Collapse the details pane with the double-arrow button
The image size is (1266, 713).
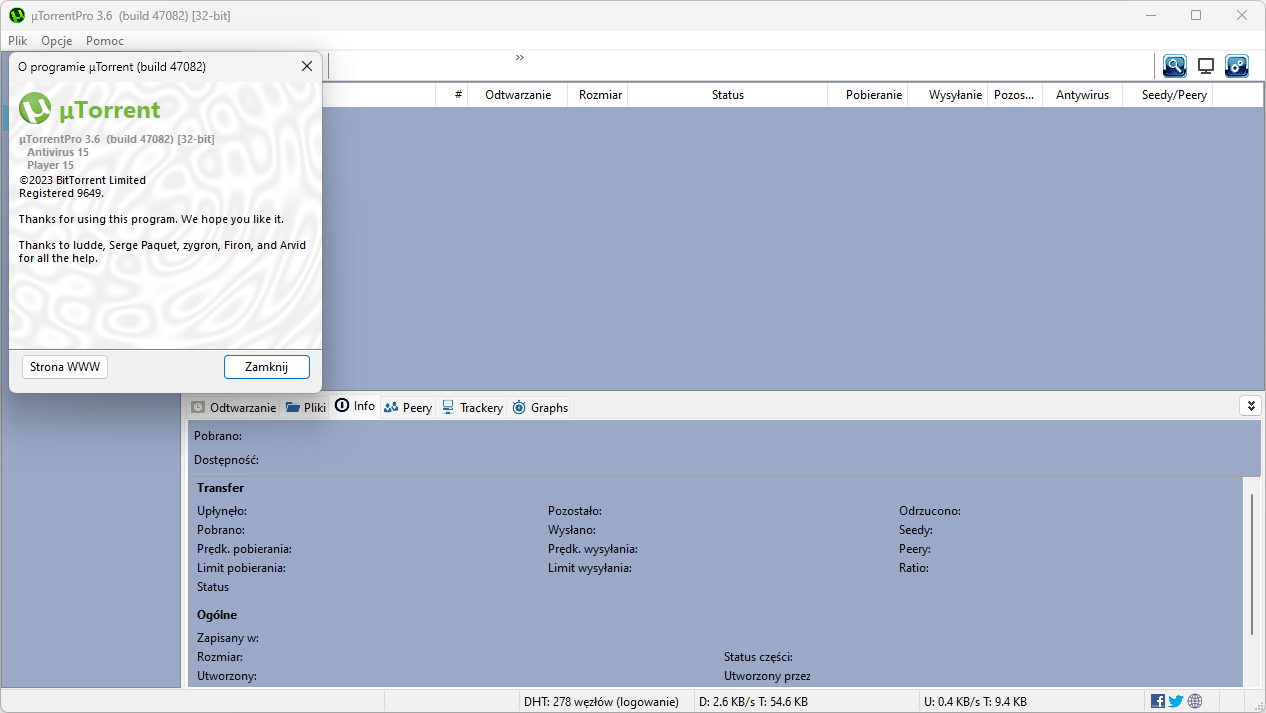point(1249,405)
